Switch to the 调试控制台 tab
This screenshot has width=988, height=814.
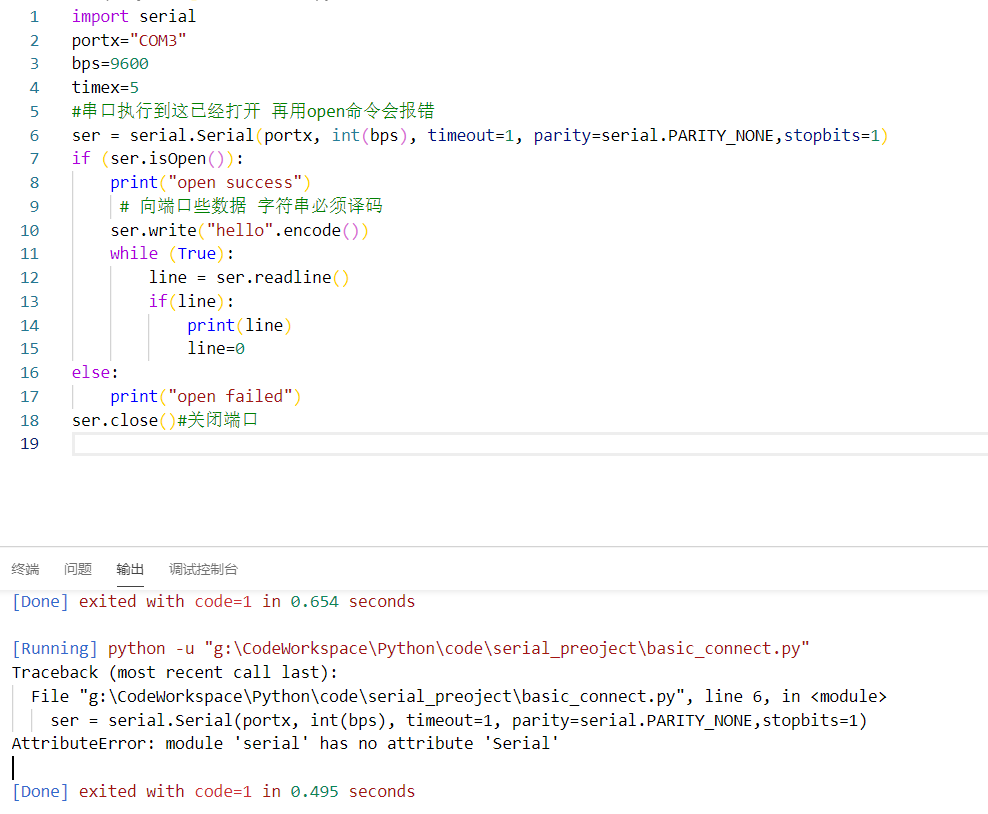[203, 568]
